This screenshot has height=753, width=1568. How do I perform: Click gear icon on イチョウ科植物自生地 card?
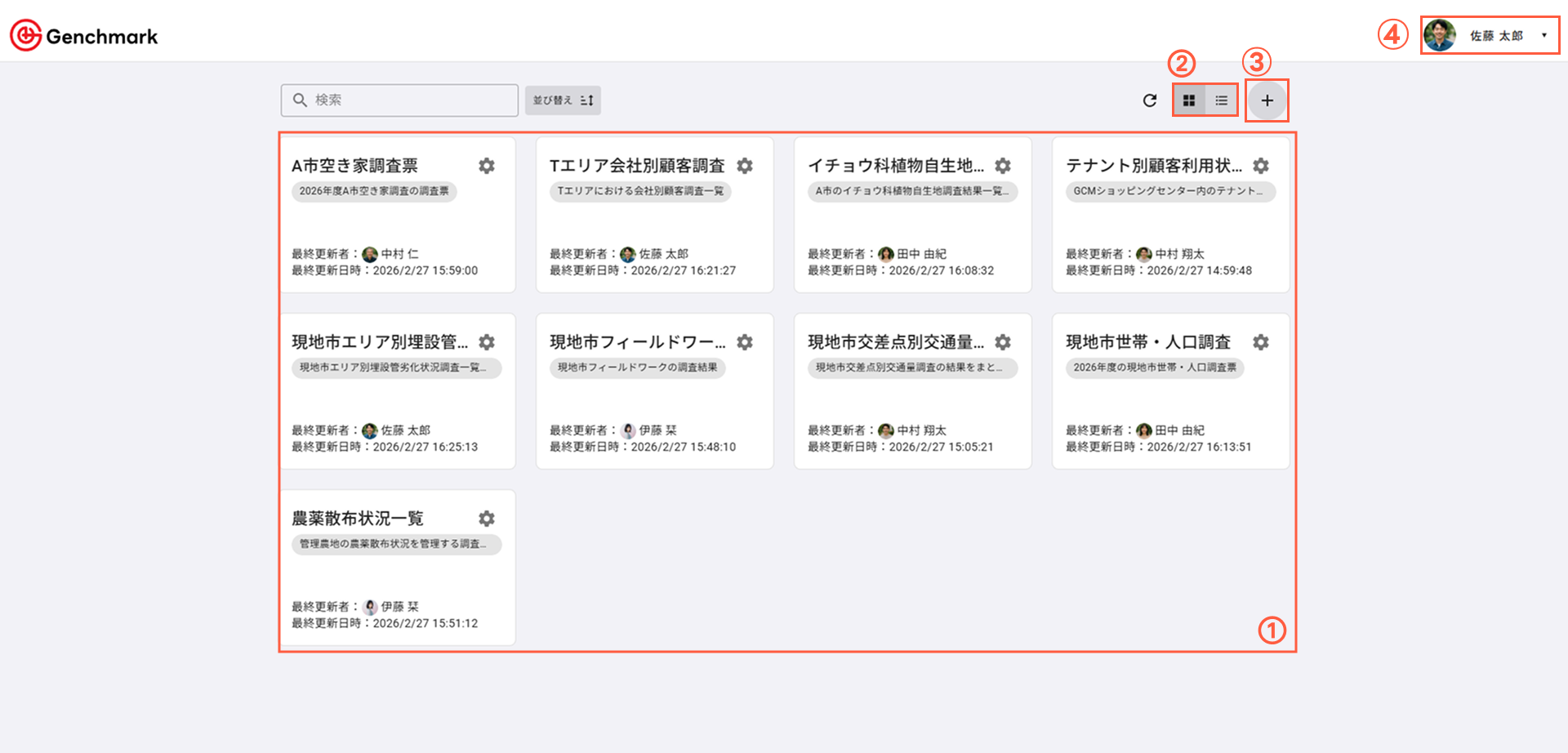point(1003,166)
